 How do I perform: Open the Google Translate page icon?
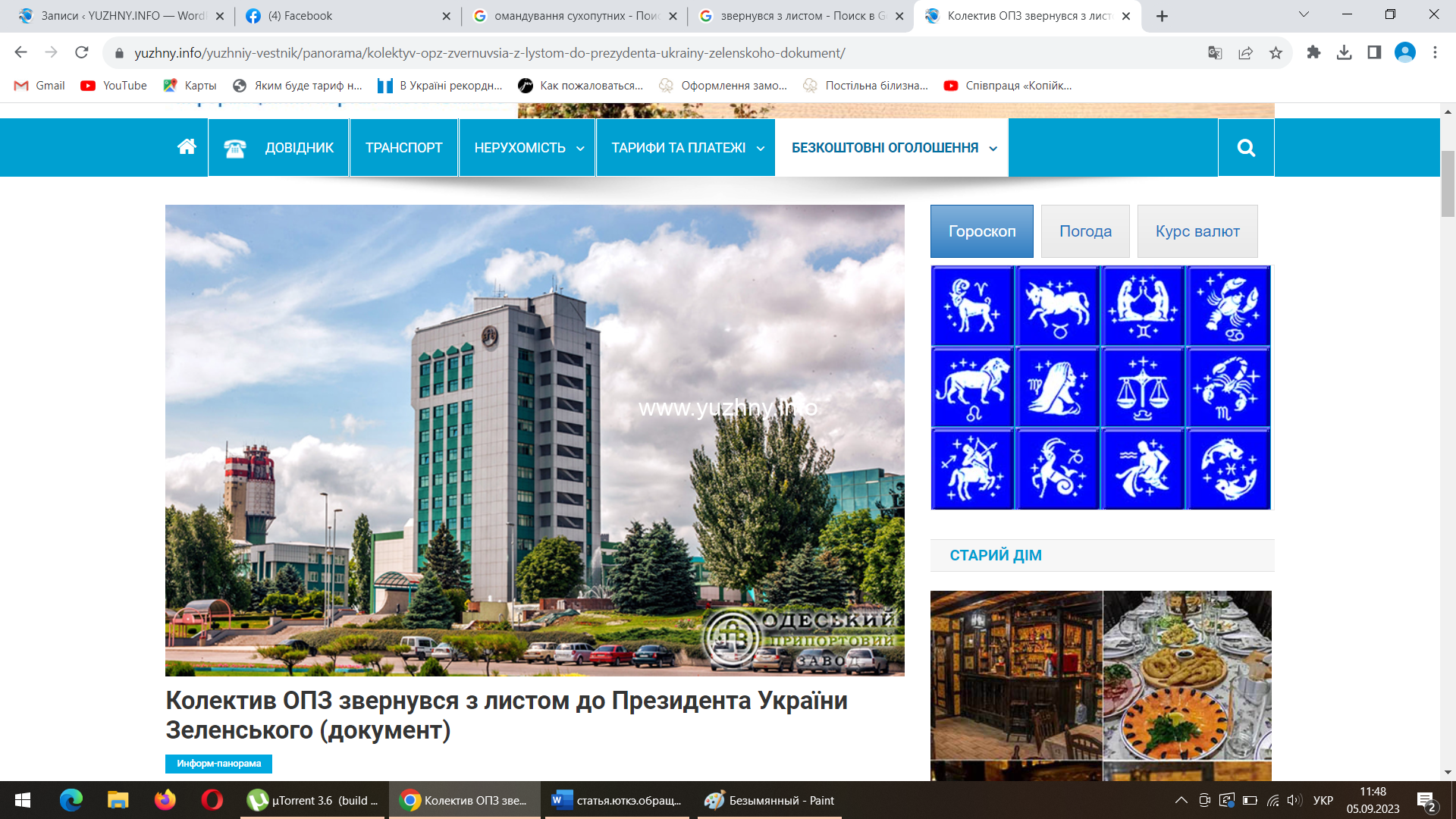1215,52
